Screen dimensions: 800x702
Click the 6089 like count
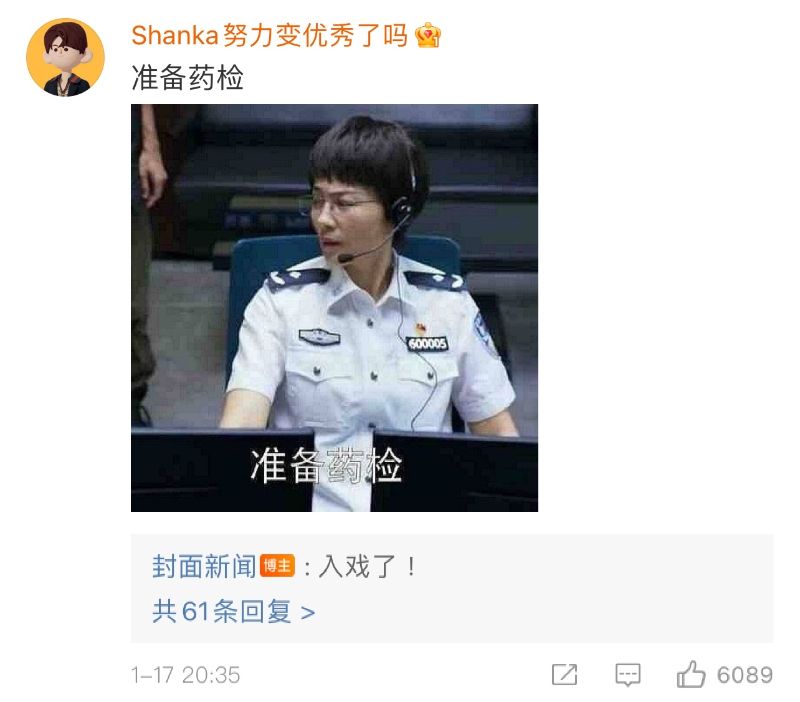(x=744, y=674)
